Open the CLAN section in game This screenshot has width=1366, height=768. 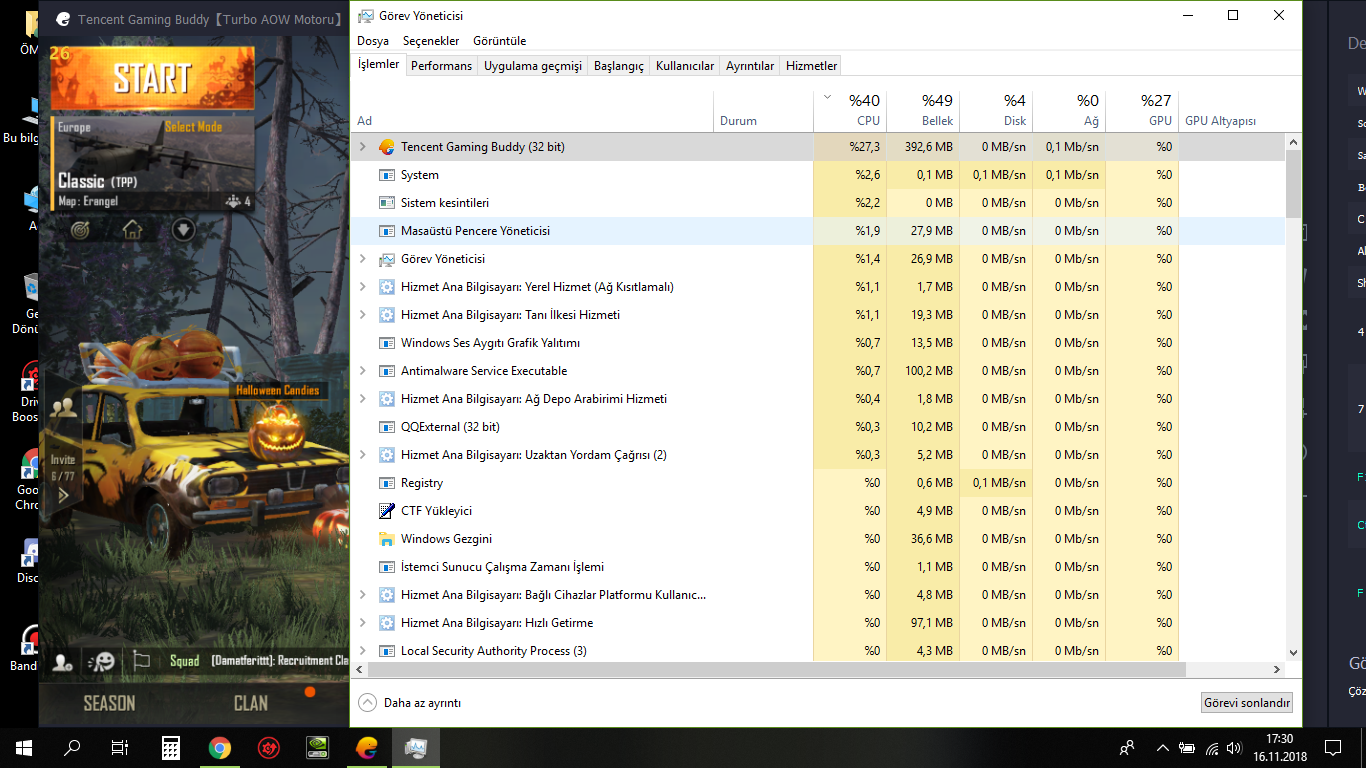pos(251,703)
